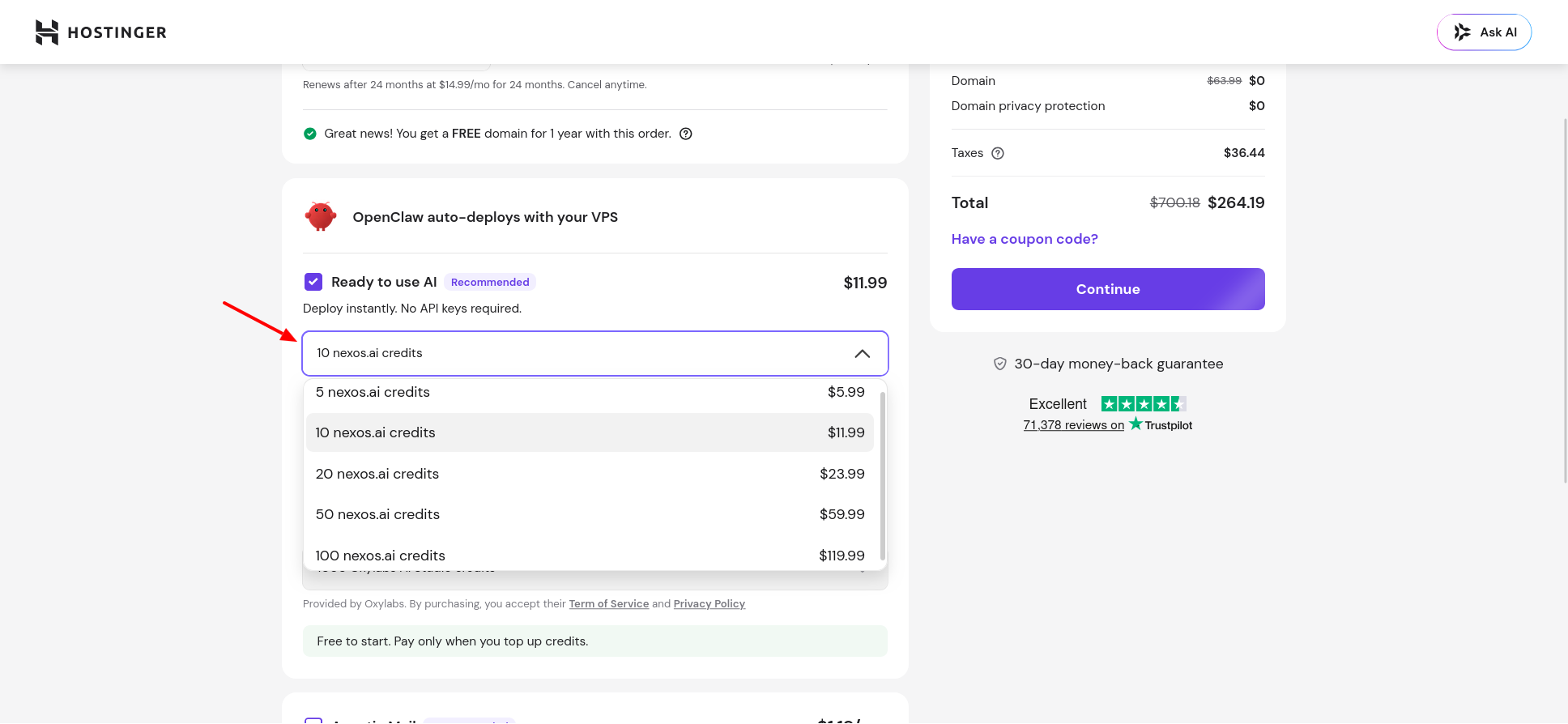The height and width of the screenshot is (724, 1568).
Task: Click the green checkmark free domain icon
Action: click(309, 134)
